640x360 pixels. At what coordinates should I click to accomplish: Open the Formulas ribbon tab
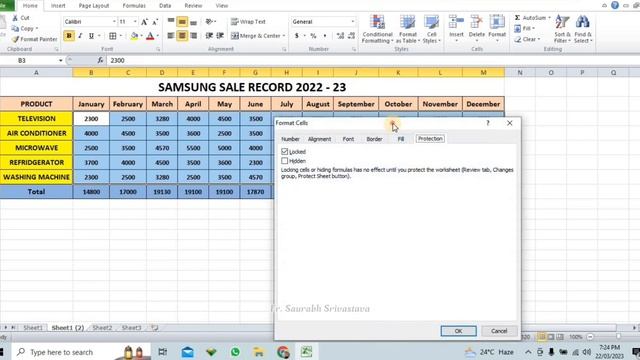tap(134, 6)
